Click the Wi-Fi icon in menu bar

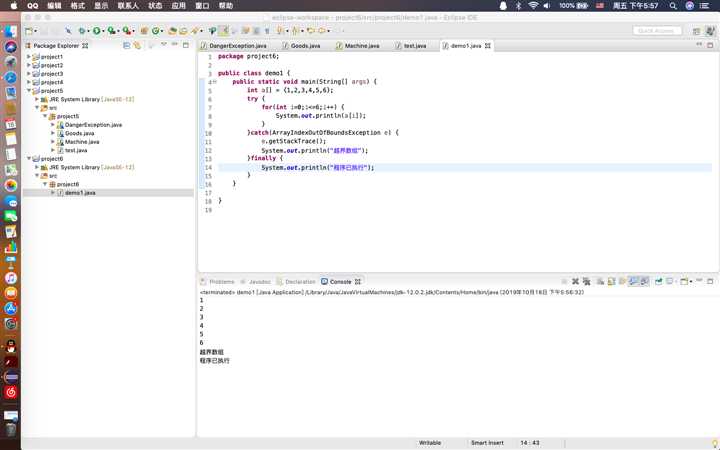click(x=533, y=6)
